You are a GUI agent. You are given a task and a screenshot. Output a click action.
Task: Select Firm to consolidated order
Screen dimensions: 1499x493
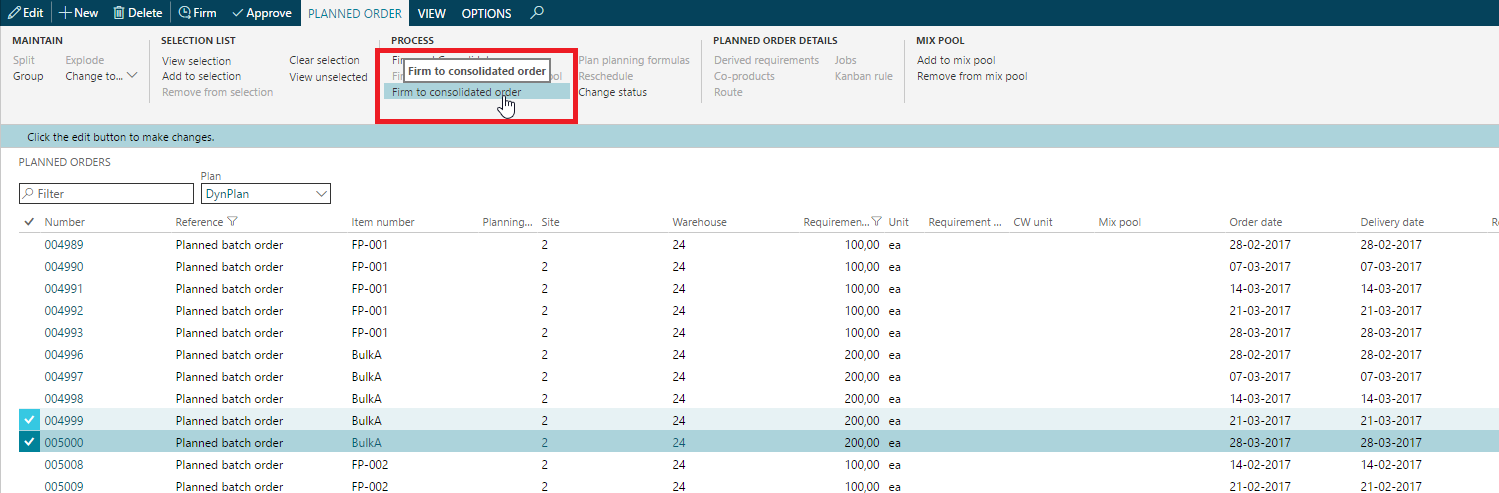[456, 92]
